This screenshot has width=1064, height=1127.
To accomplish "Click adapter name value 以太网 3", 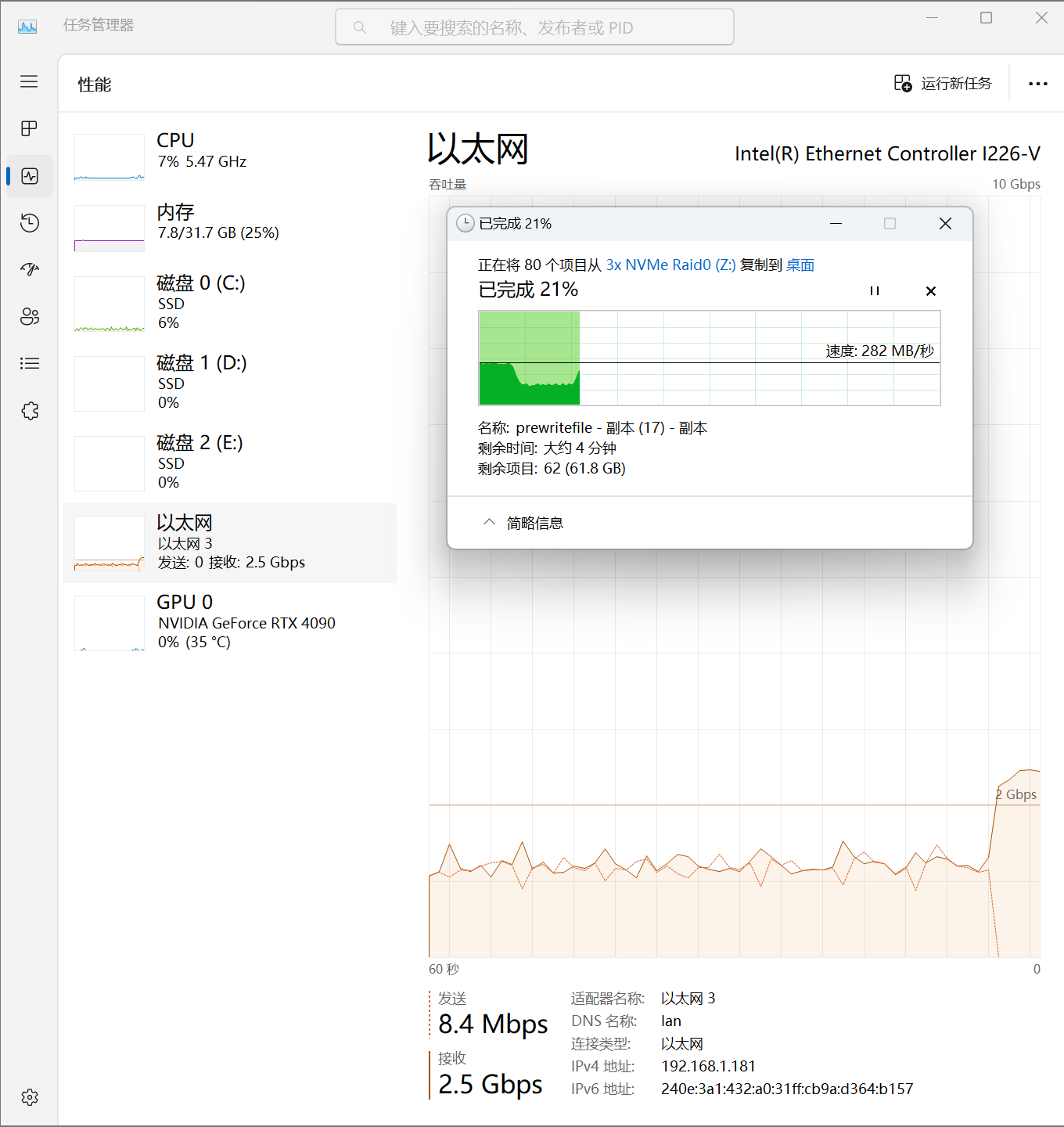I will click(x=688, y=998).
